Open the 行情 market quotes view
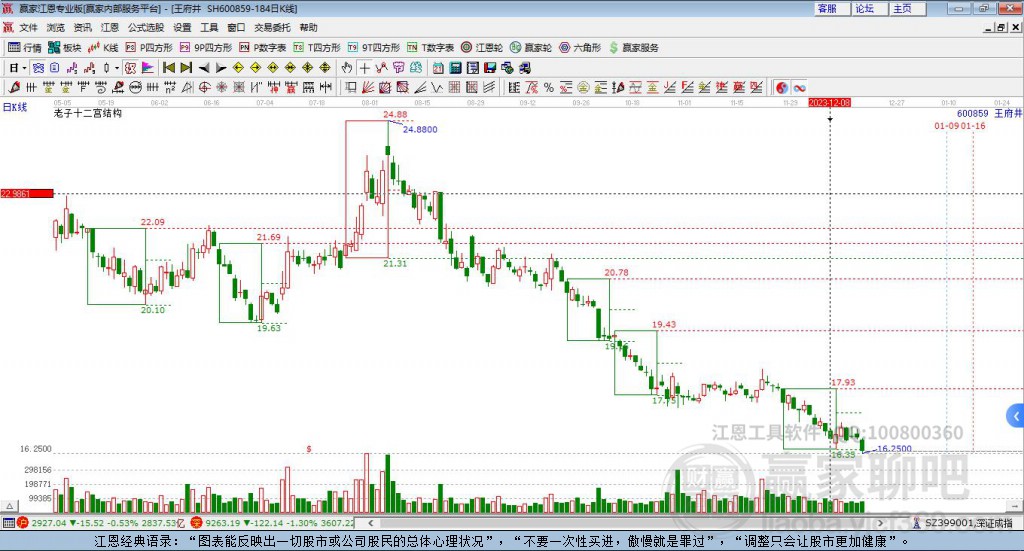 click(x=24, y=48)
